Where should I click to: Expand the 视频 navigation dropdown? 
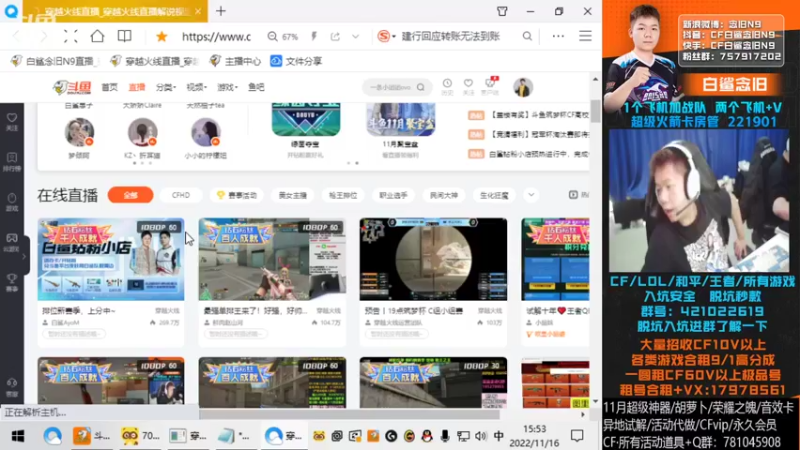point(196,87)
